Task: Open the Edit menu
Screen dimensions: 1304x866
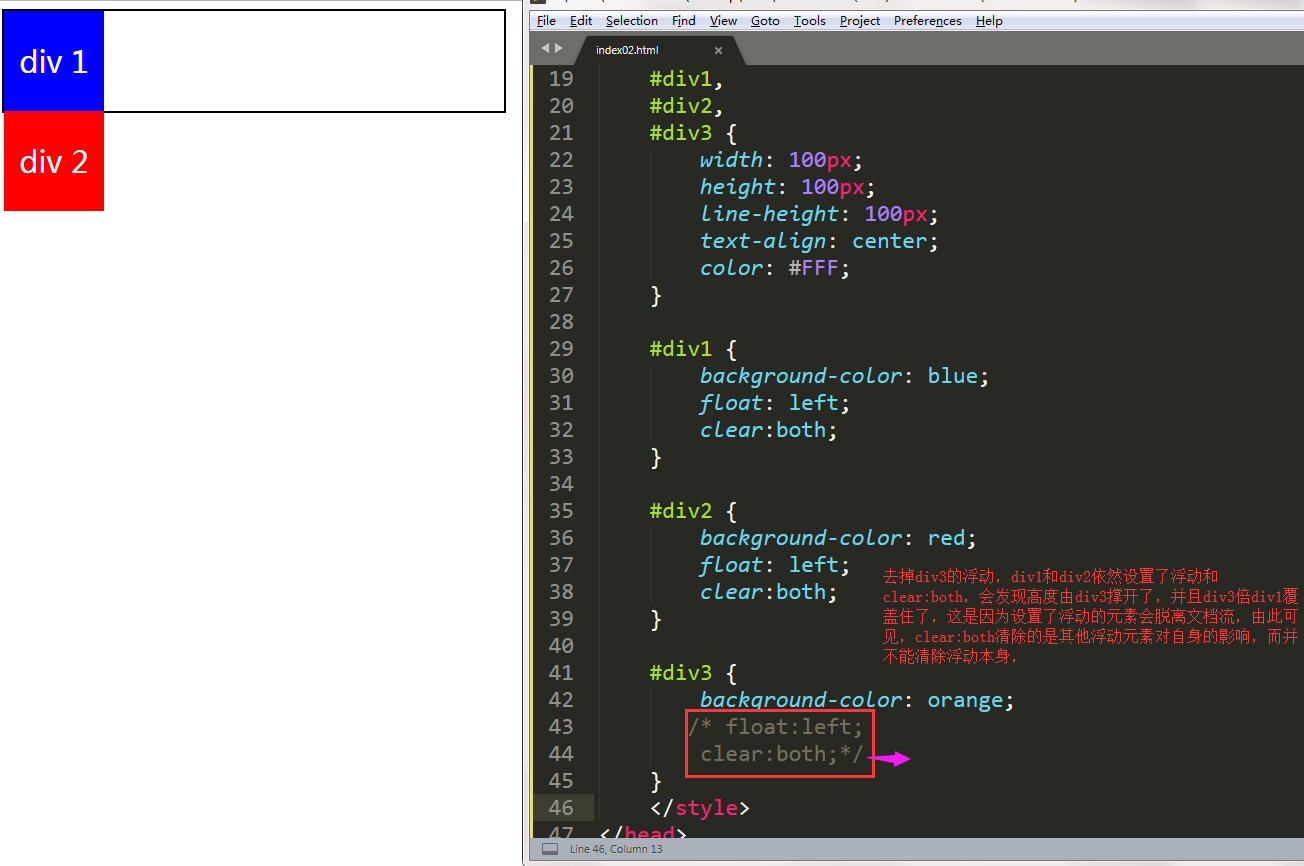Action: pos(581,21)
